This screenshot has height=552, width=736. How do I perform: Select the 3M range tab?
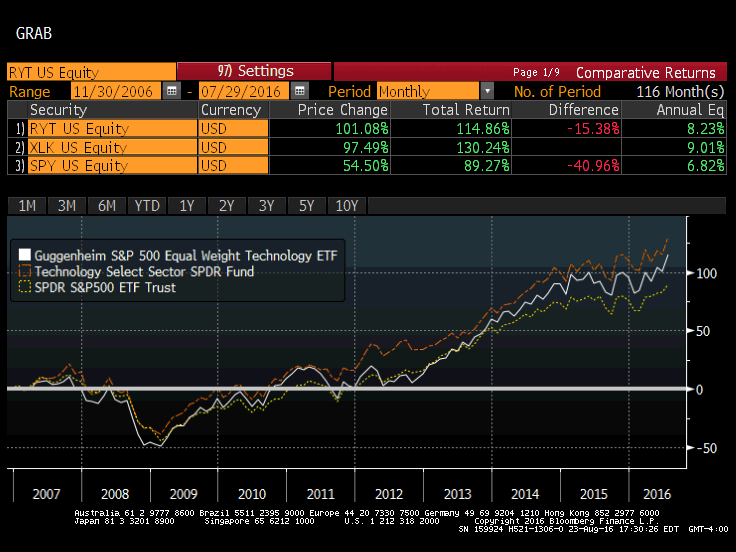pyautogui.click(x=67, y=206)
